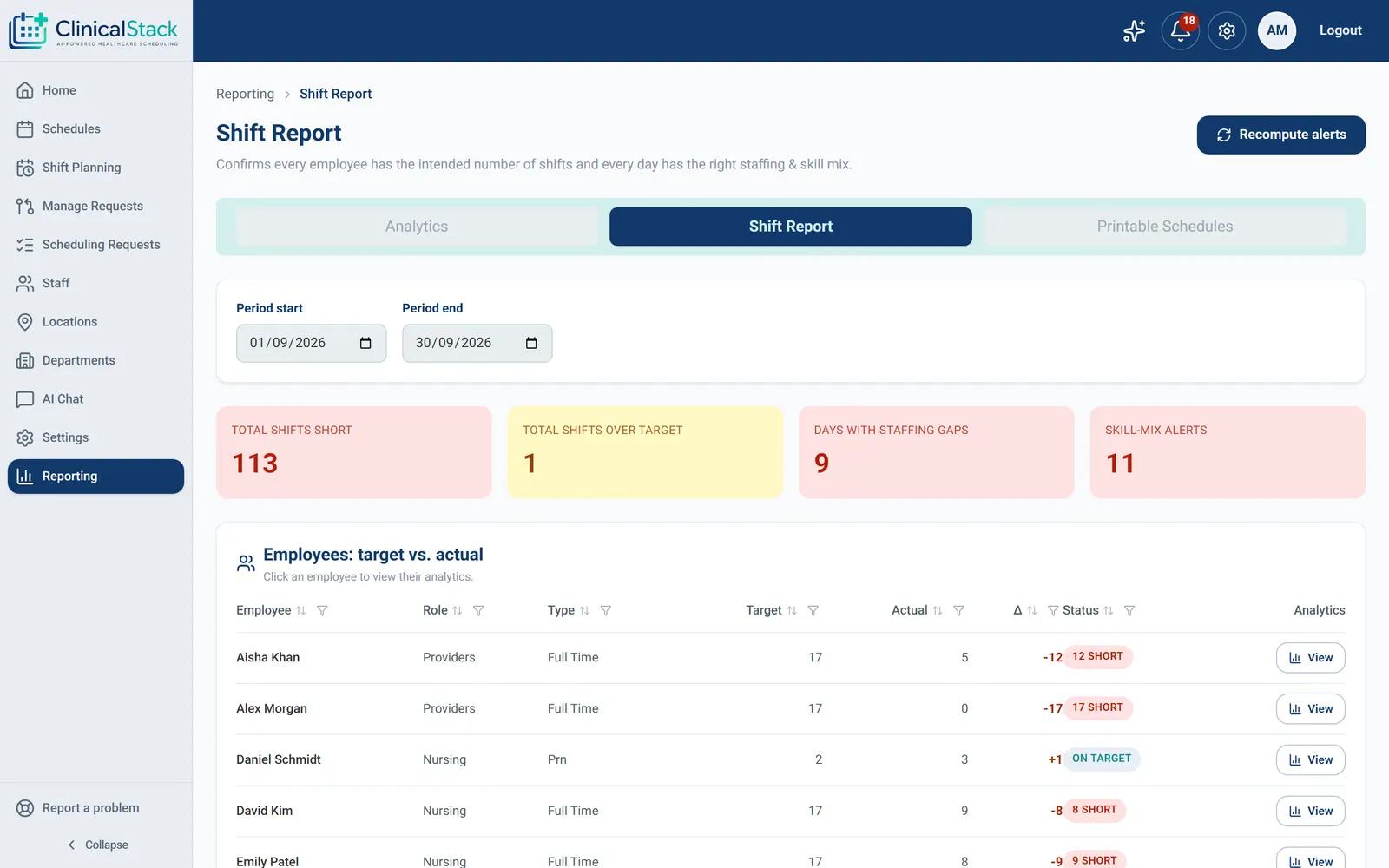Image resolution: width=1389 pixels, height=868 pixels.
Task: Click the Period end date field
Action: click(477, 344)
